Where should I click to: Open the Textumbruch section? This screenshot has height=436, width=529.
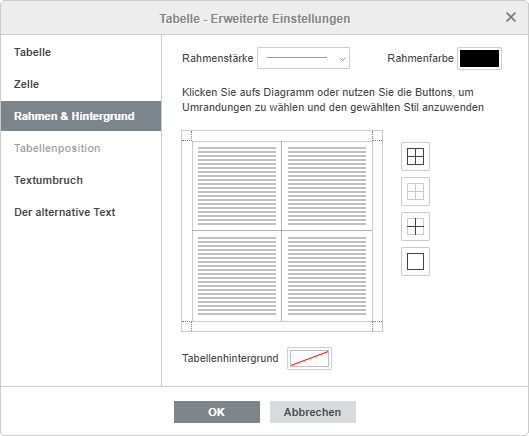[81, 180]
